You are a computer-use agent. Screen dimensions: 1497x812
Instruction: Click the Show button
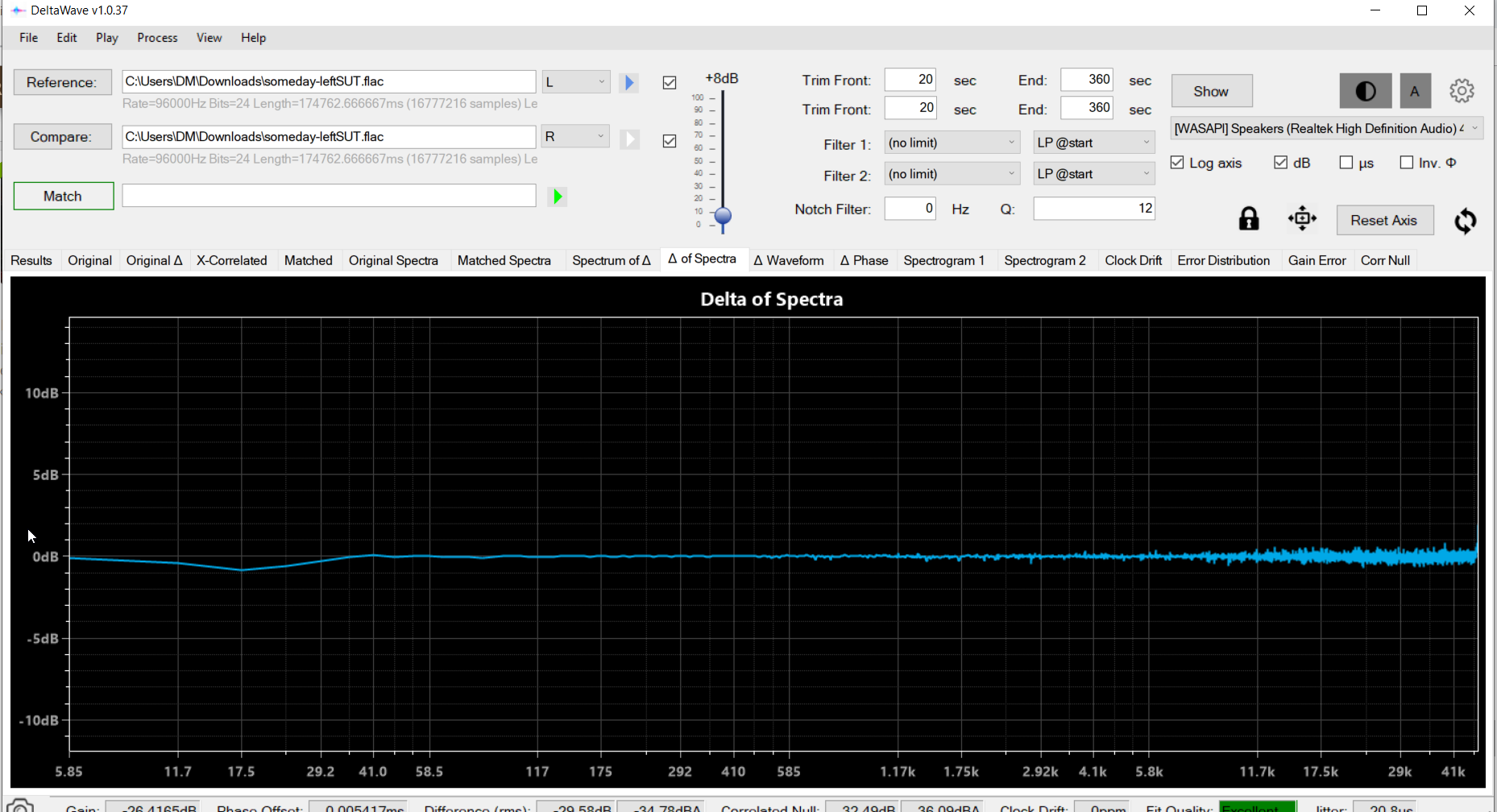point(1212,91)
